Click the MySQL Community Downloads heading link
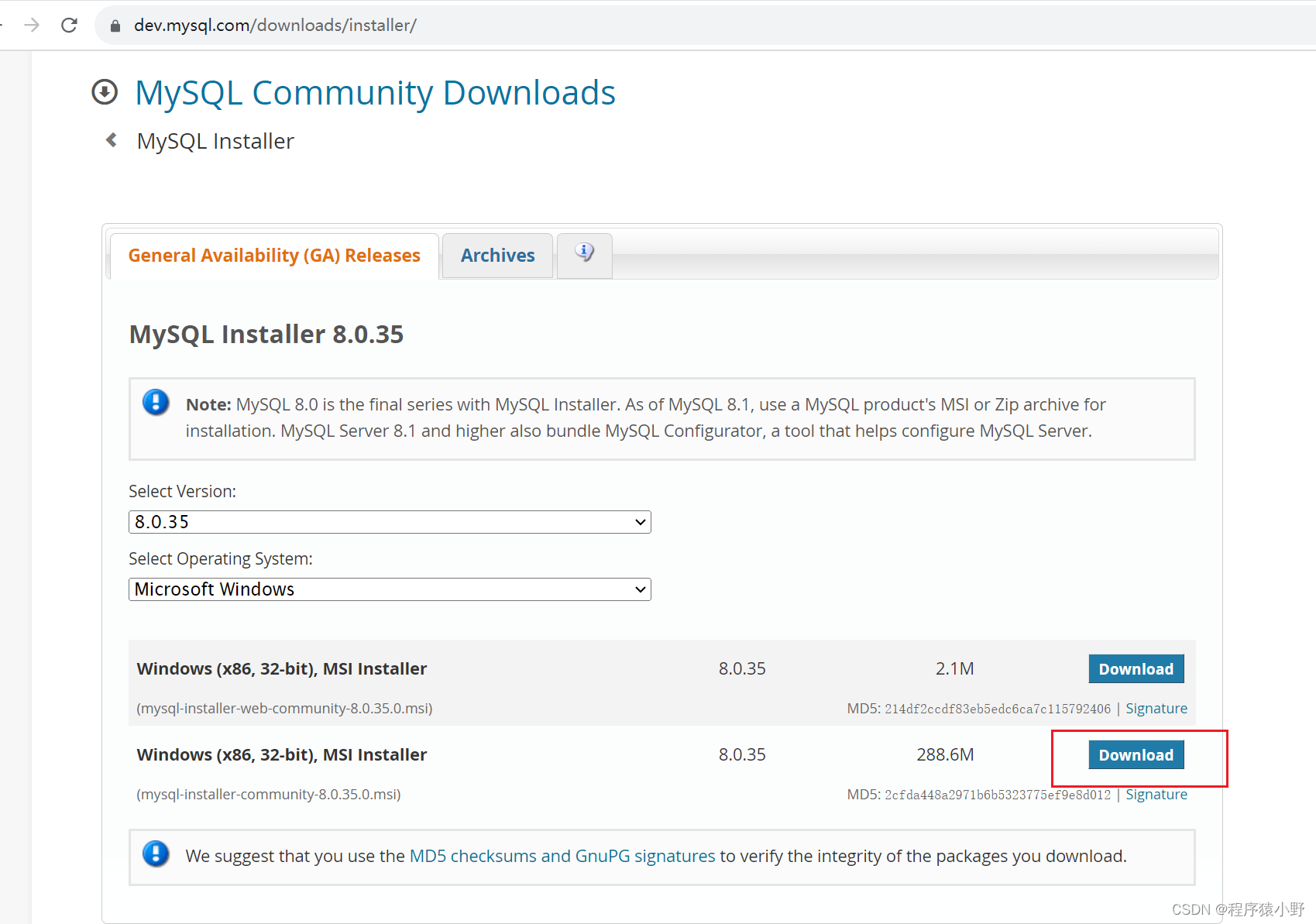The width and height of the screenshot is (1316, 924). 375,93
